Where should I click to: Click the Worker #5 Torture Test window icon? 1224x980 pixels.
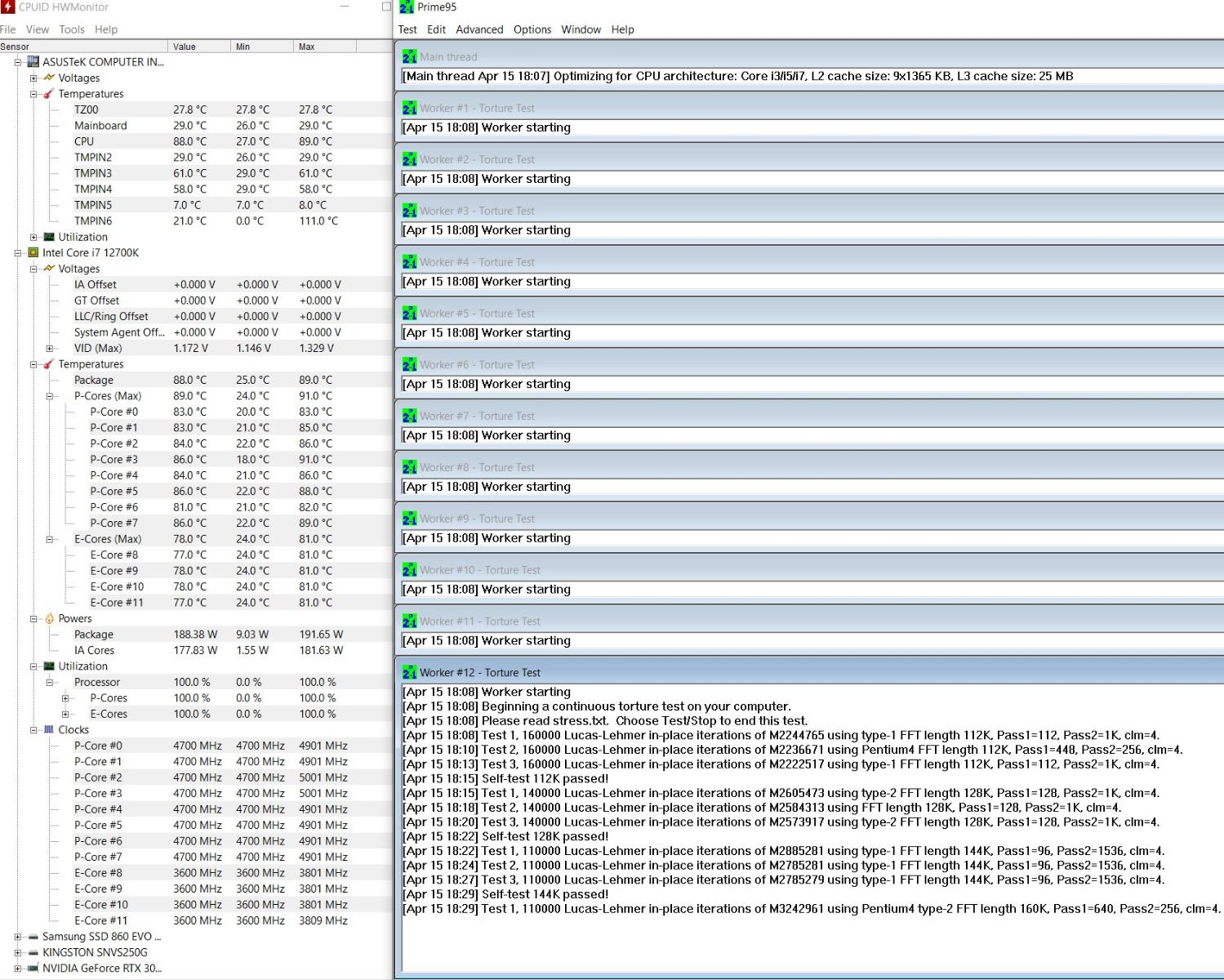(409, 314)
